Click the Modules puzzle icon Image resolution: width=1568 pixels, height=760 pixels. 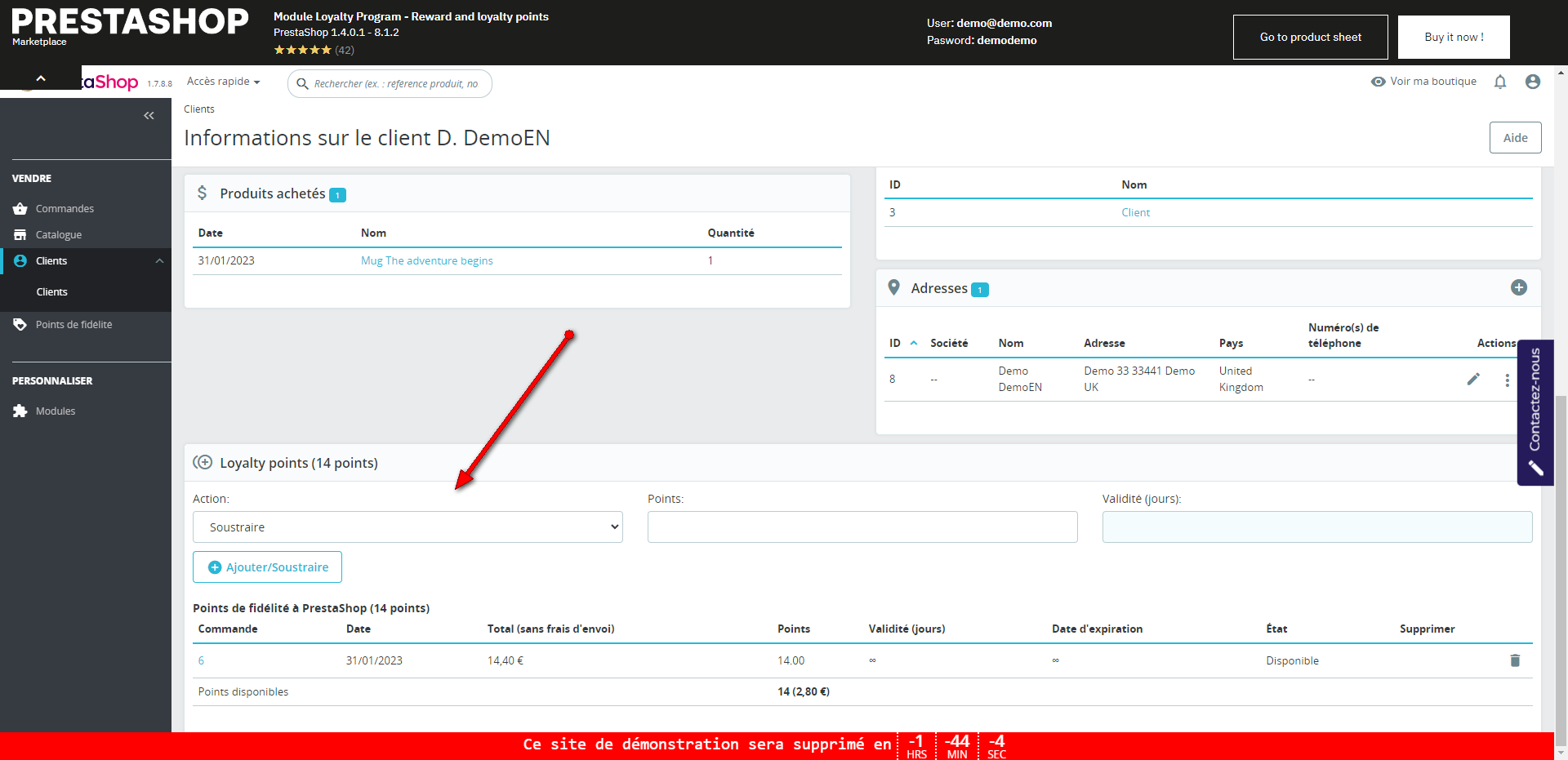pos(20,411)
